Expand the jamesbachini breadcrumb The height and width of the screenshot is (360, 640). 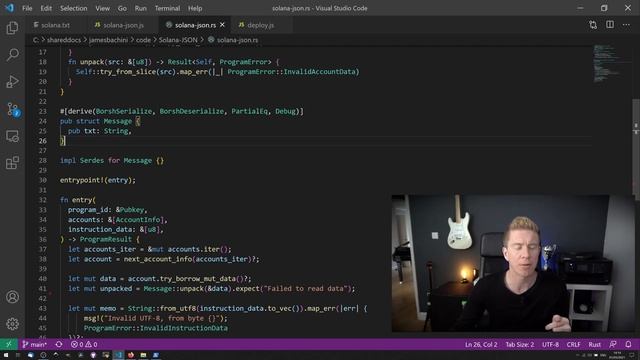pyautogui.click(x=108, y=40)
